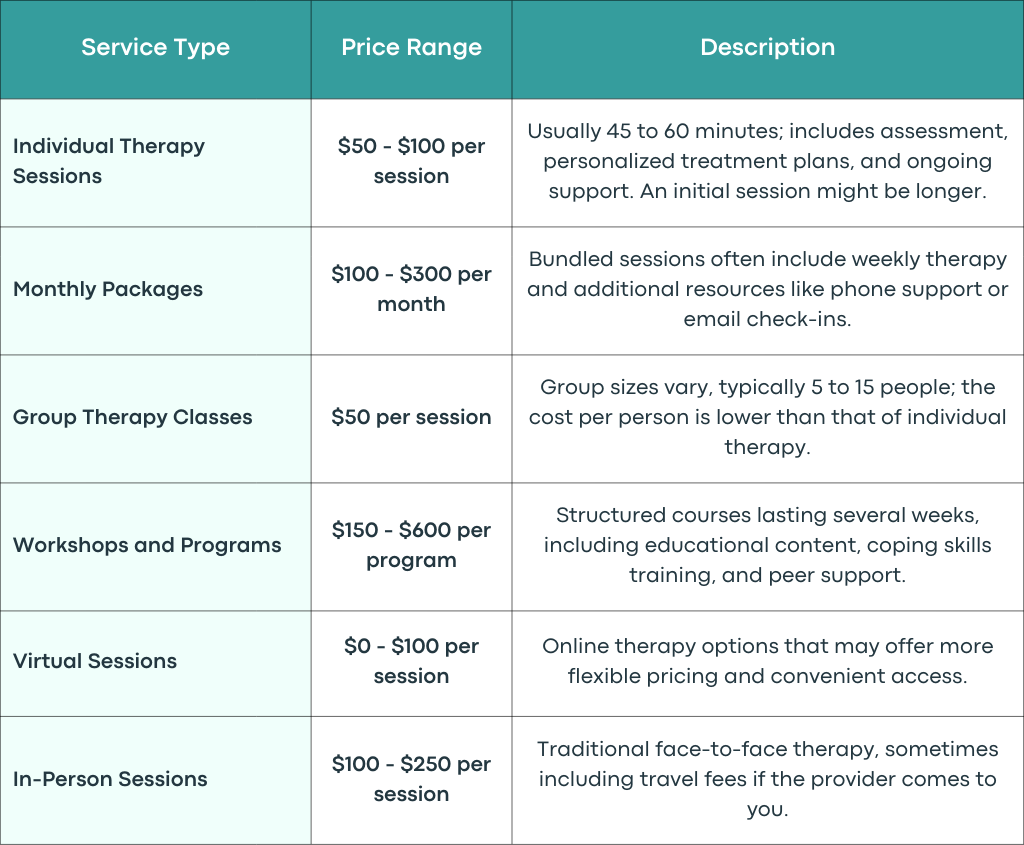Click the $50 per session price cell
Image resolution: width=1024 pixels, height=845 pixels.
pos(411,417)
